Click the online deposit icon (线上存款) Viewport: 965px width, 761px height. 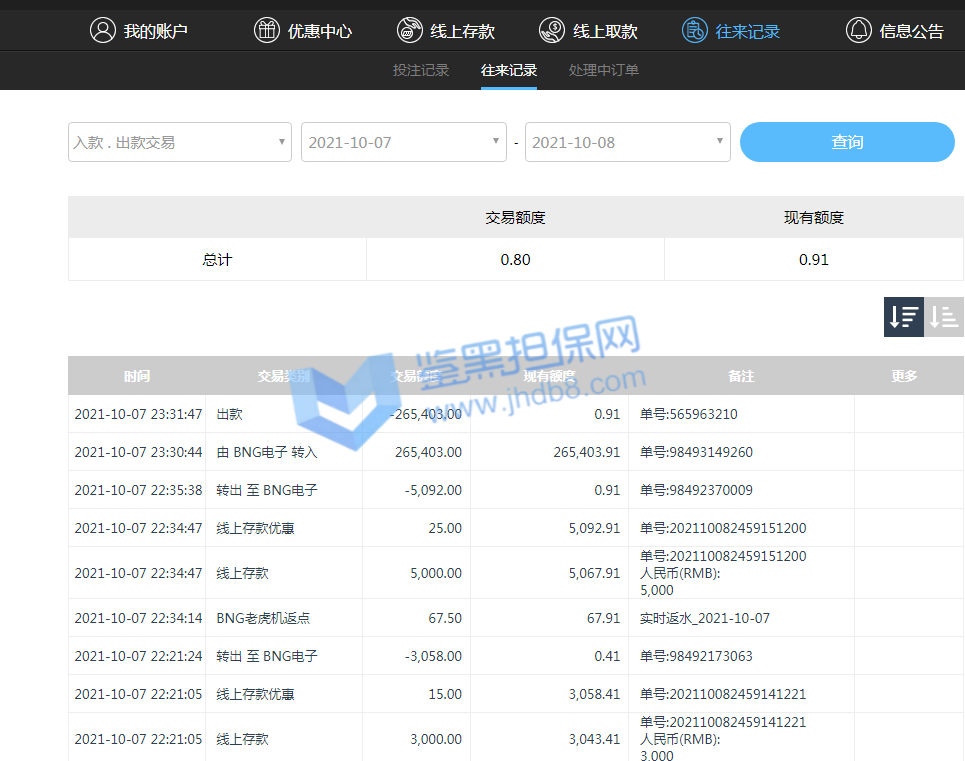coord(410,30)
